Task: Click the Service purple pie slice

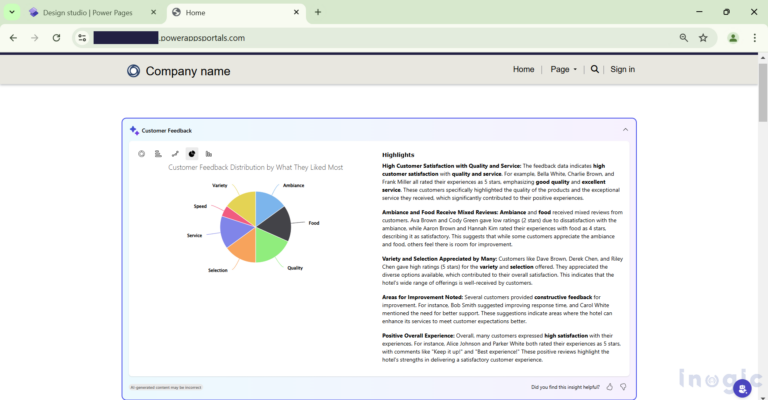Action: point(233,231)
